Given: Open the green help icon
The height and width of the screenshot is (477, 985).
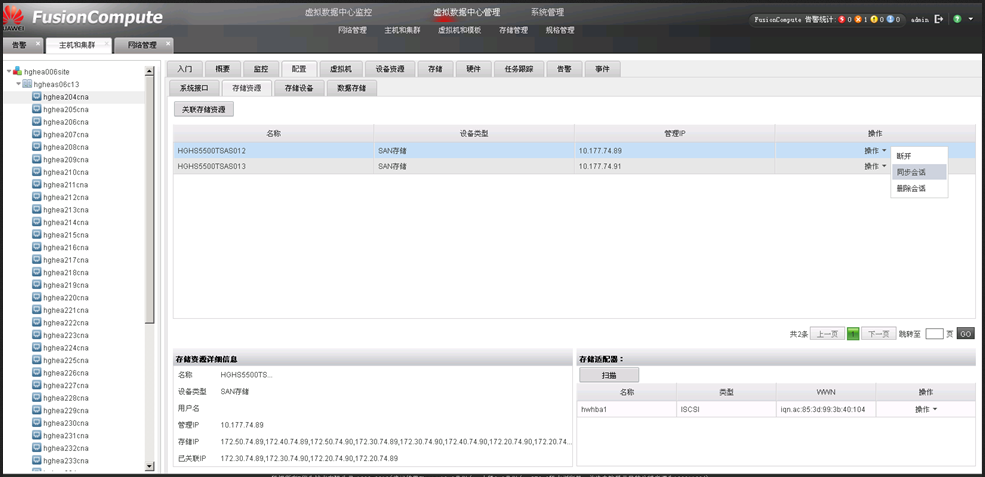Looking at the screenshot, I should [x=958, y=19].
